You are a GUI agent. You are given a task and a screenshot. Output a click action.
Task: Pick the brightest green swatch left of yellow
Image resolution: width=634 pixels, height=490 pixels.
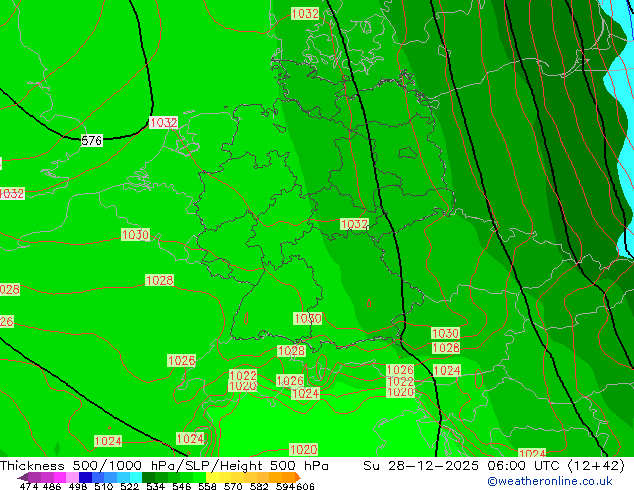click(x=199, y=477)
